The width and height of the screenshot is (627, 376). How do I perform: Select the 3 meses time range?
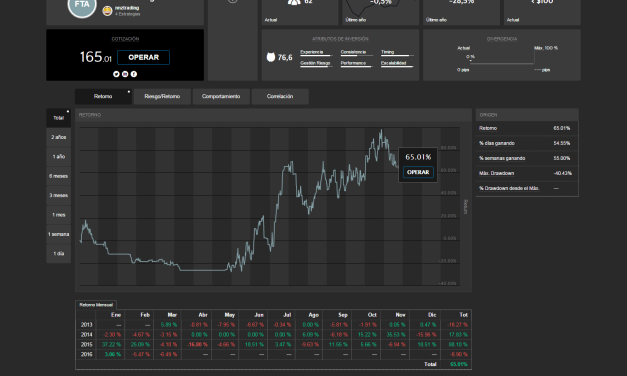58,196
